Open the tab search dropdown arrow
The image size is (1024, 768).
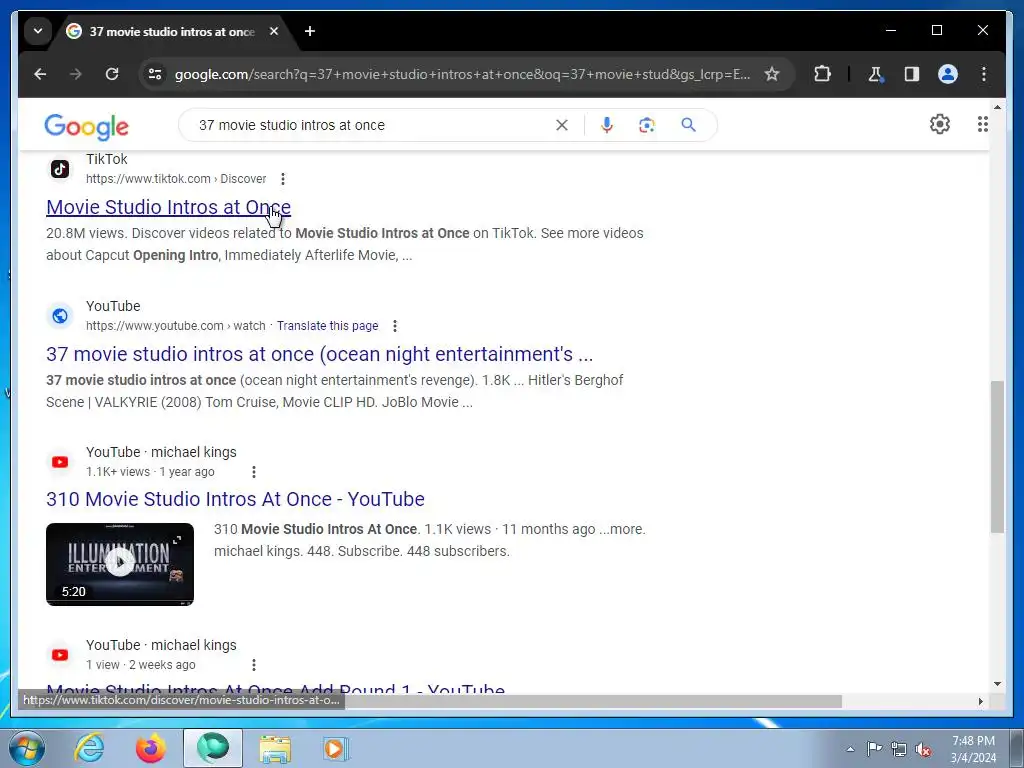tap(38, 31)
